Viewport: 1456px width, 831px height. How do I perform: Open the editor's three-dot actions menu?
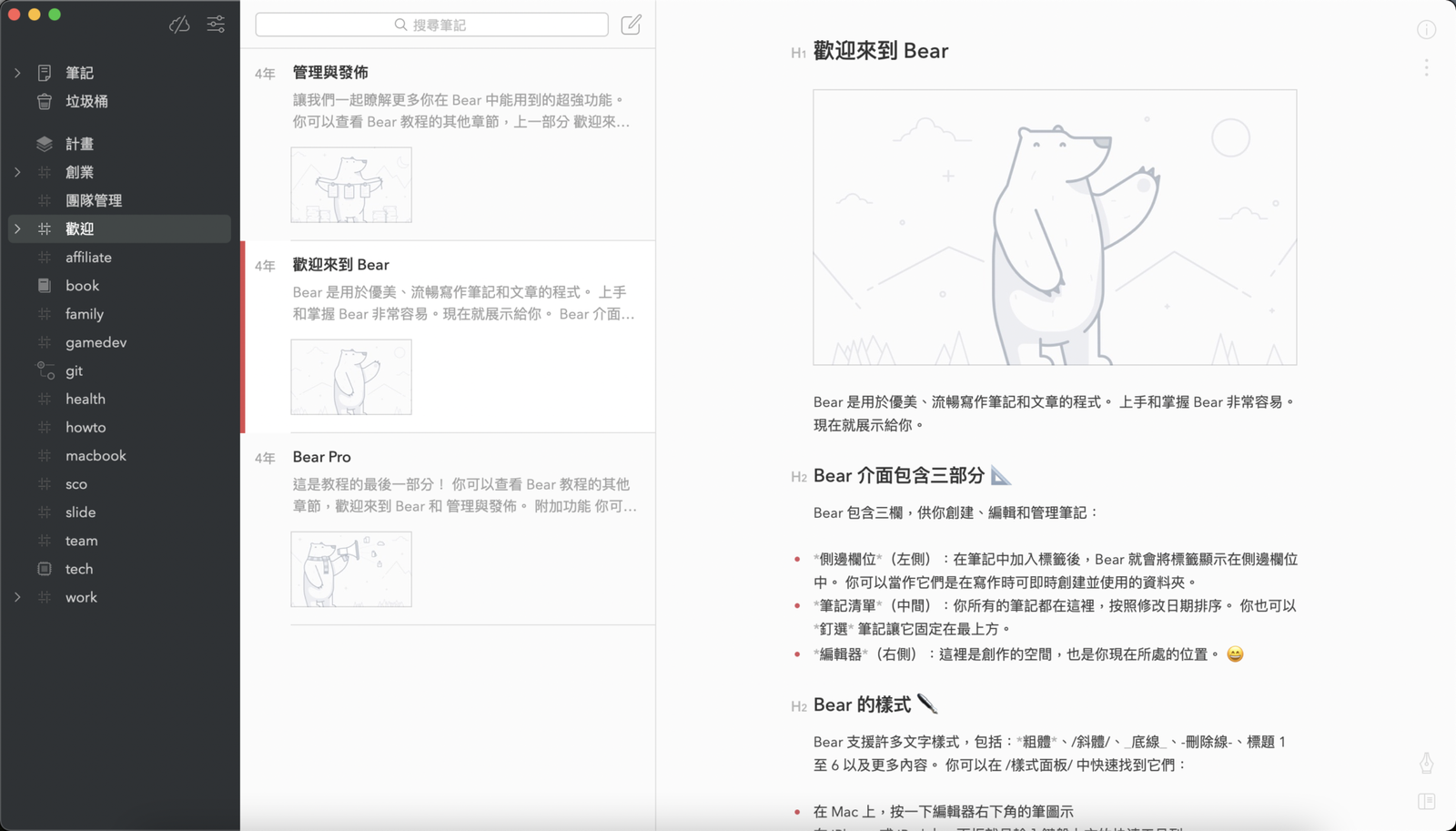1426,67
